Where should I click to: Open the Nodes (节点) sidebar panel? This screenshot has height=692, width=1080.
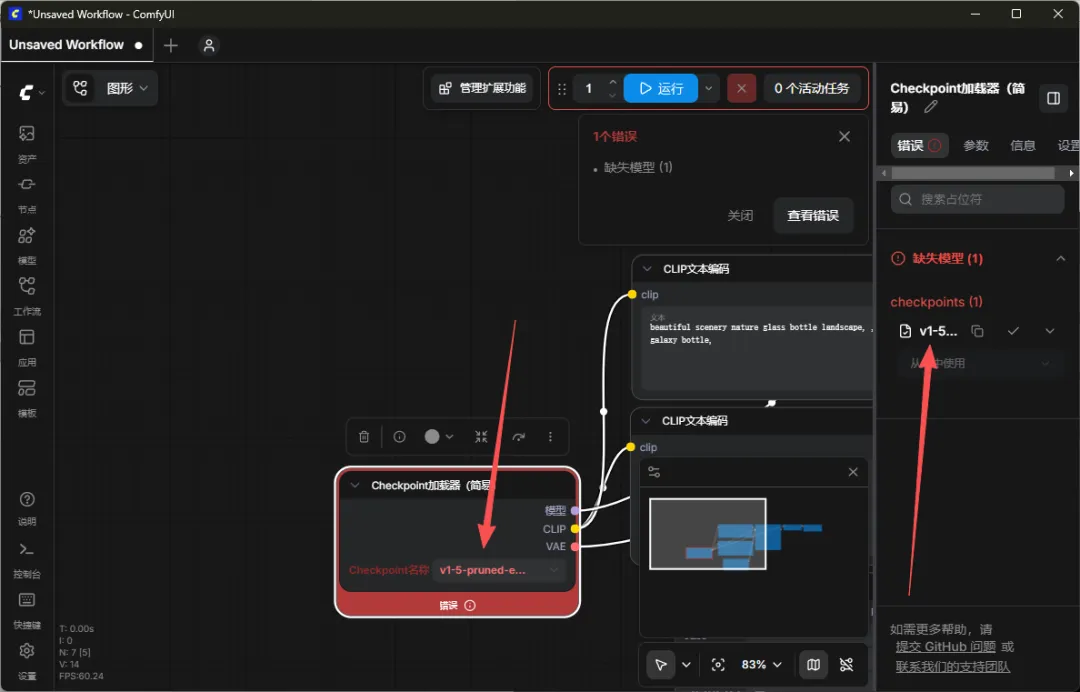[x=27, y=196]
